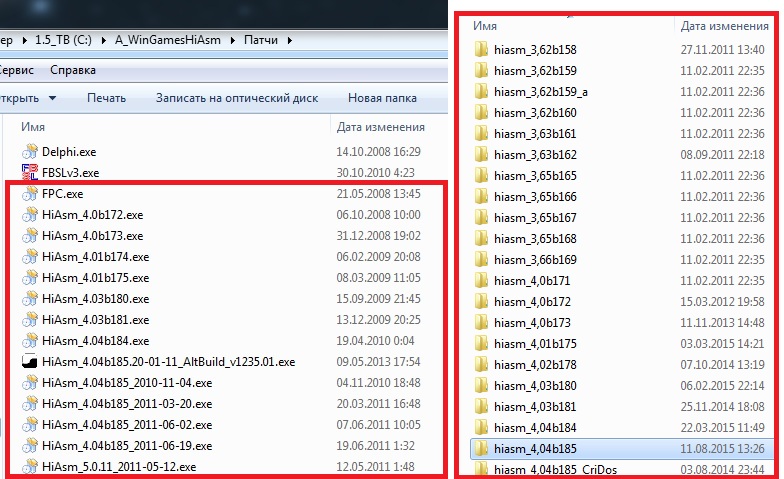Open the Сервис menu
Screen dimensions: 784x479
click(x=16, y=70)
